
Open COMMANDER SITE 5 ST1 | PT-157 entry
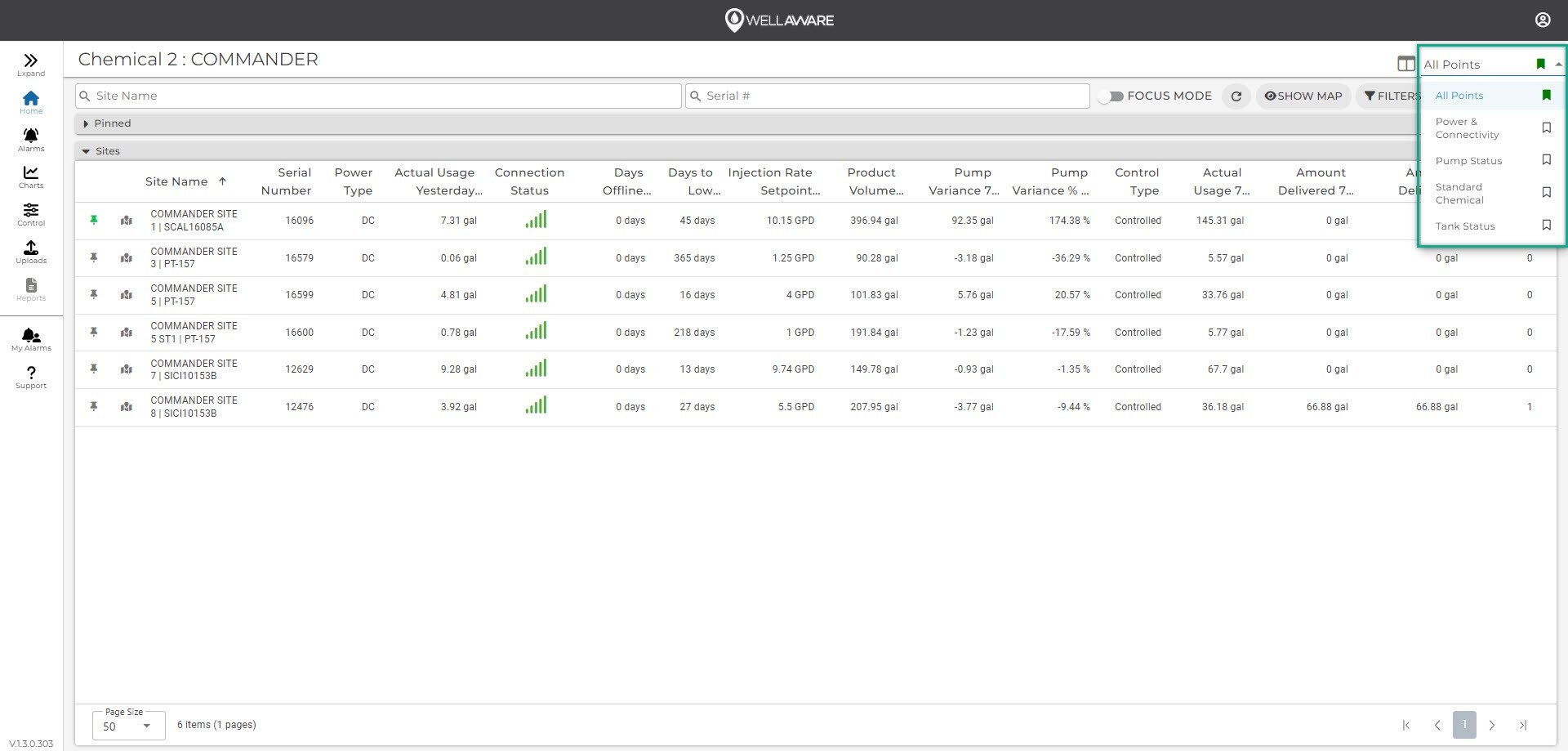[194, 332]
